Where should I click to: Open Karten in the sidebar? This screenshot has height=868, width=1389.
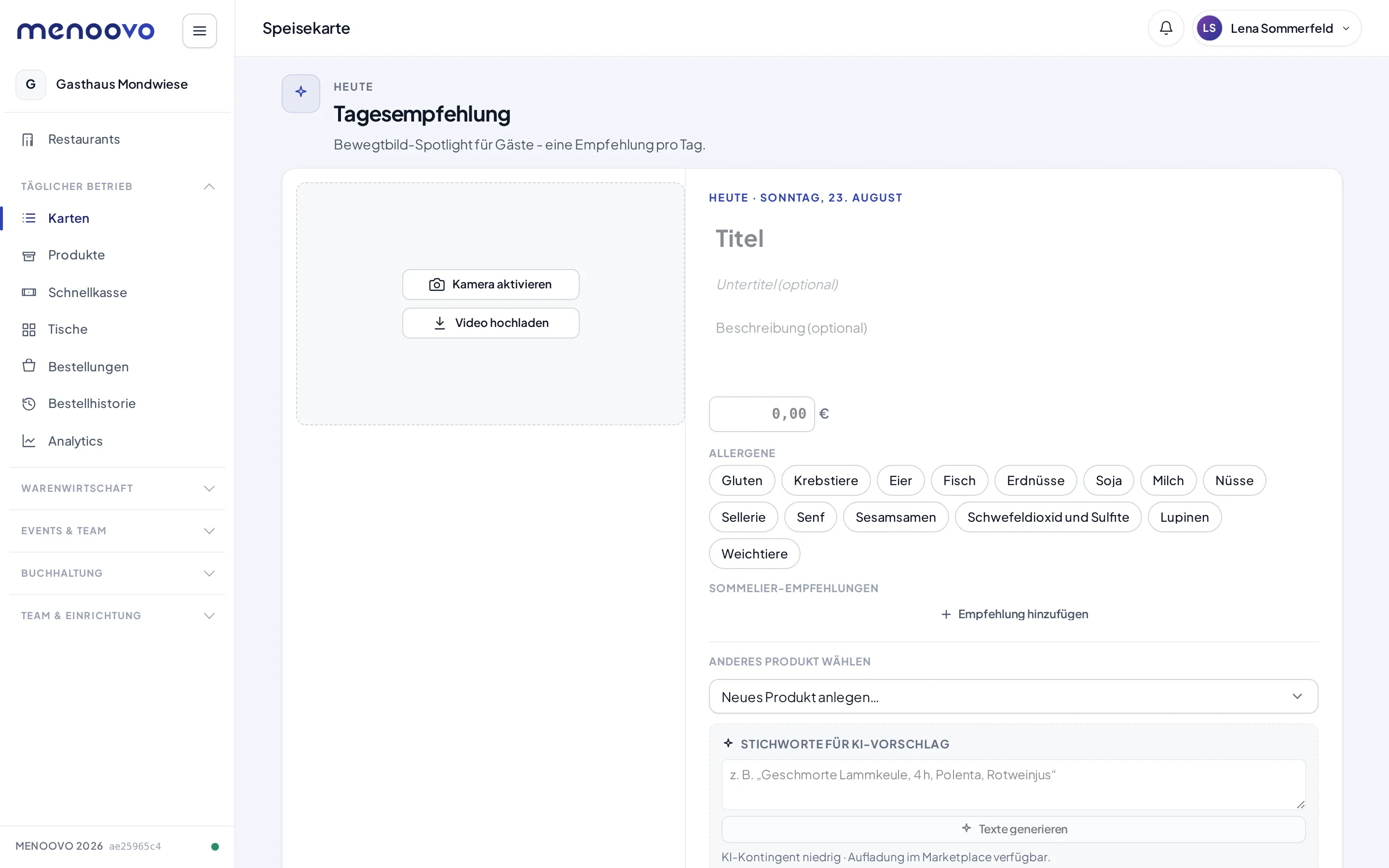click(x=117, y=218)
